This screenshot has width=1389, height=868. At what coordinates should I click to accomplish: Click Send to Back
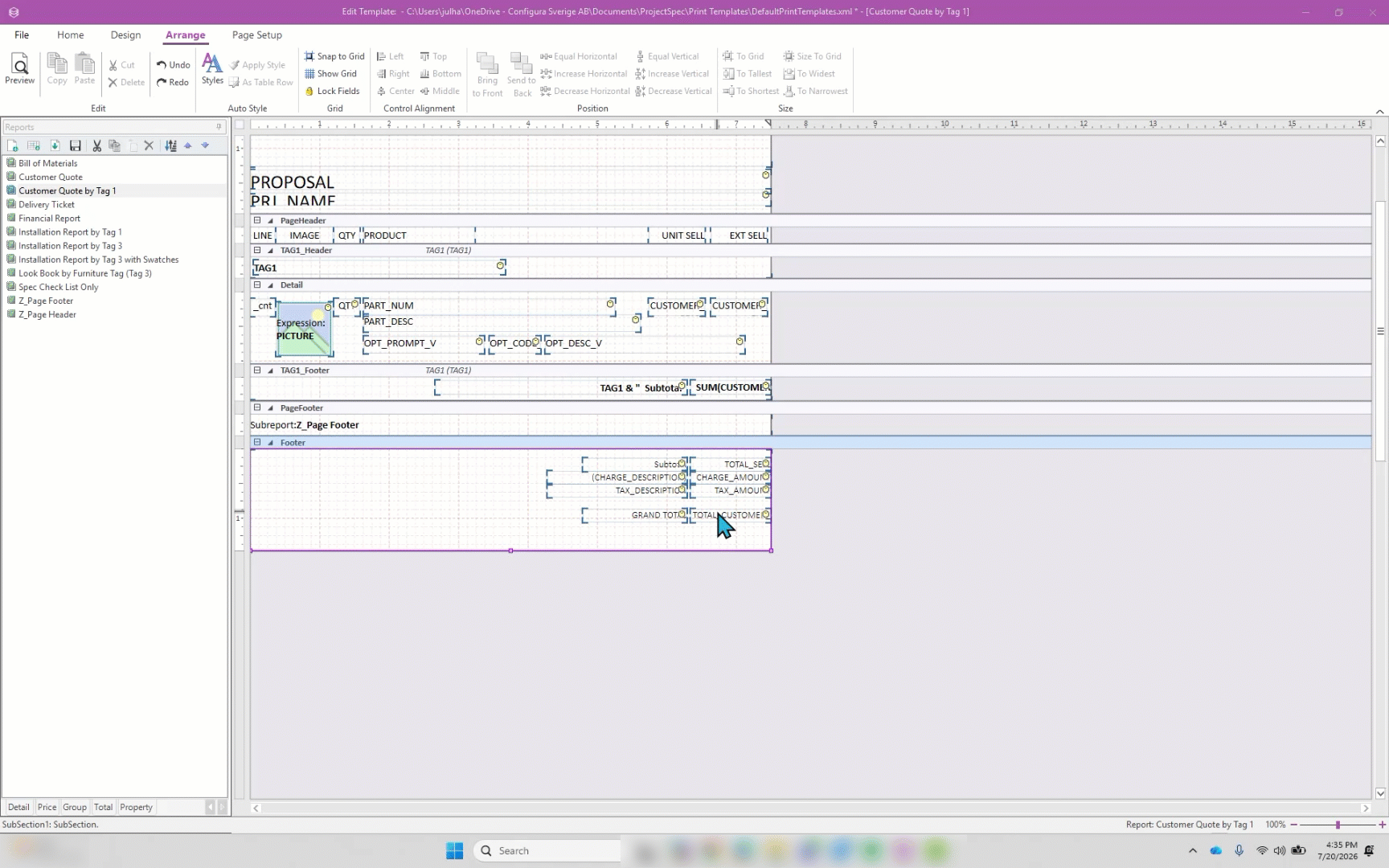pos(522,75)
